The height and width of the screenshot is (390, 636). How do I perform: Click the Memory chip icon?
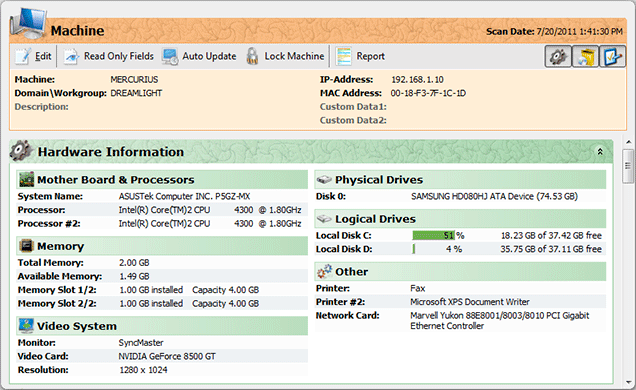tap(26, 246)
